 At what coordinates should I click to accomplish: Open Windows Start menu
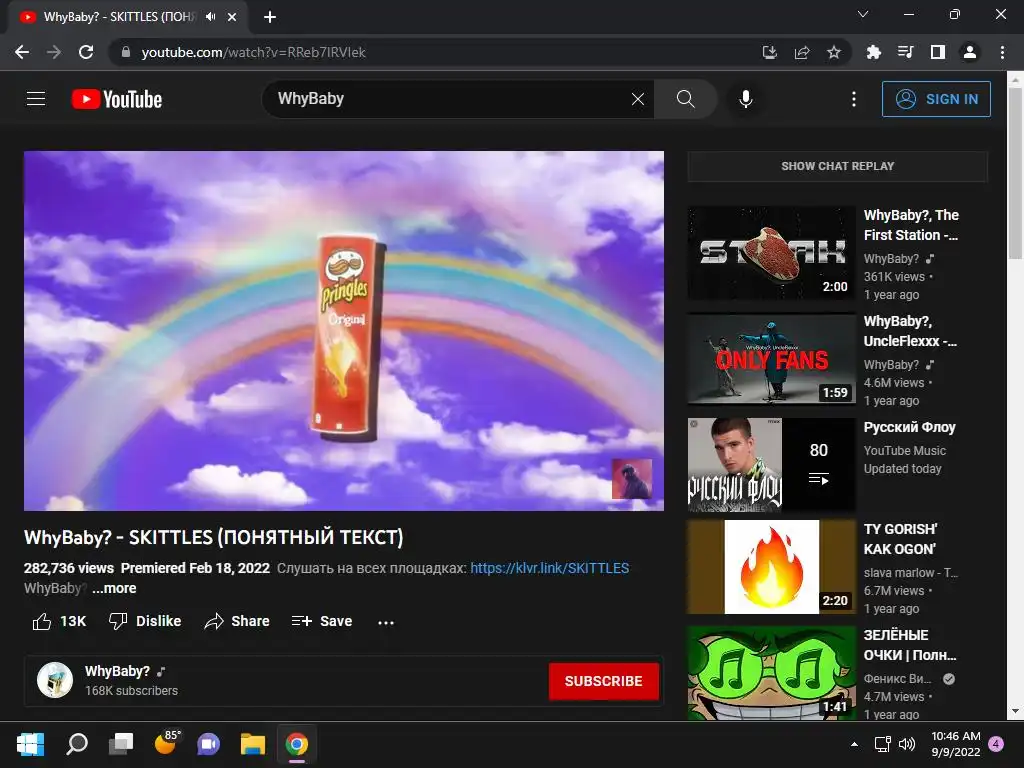30,744
